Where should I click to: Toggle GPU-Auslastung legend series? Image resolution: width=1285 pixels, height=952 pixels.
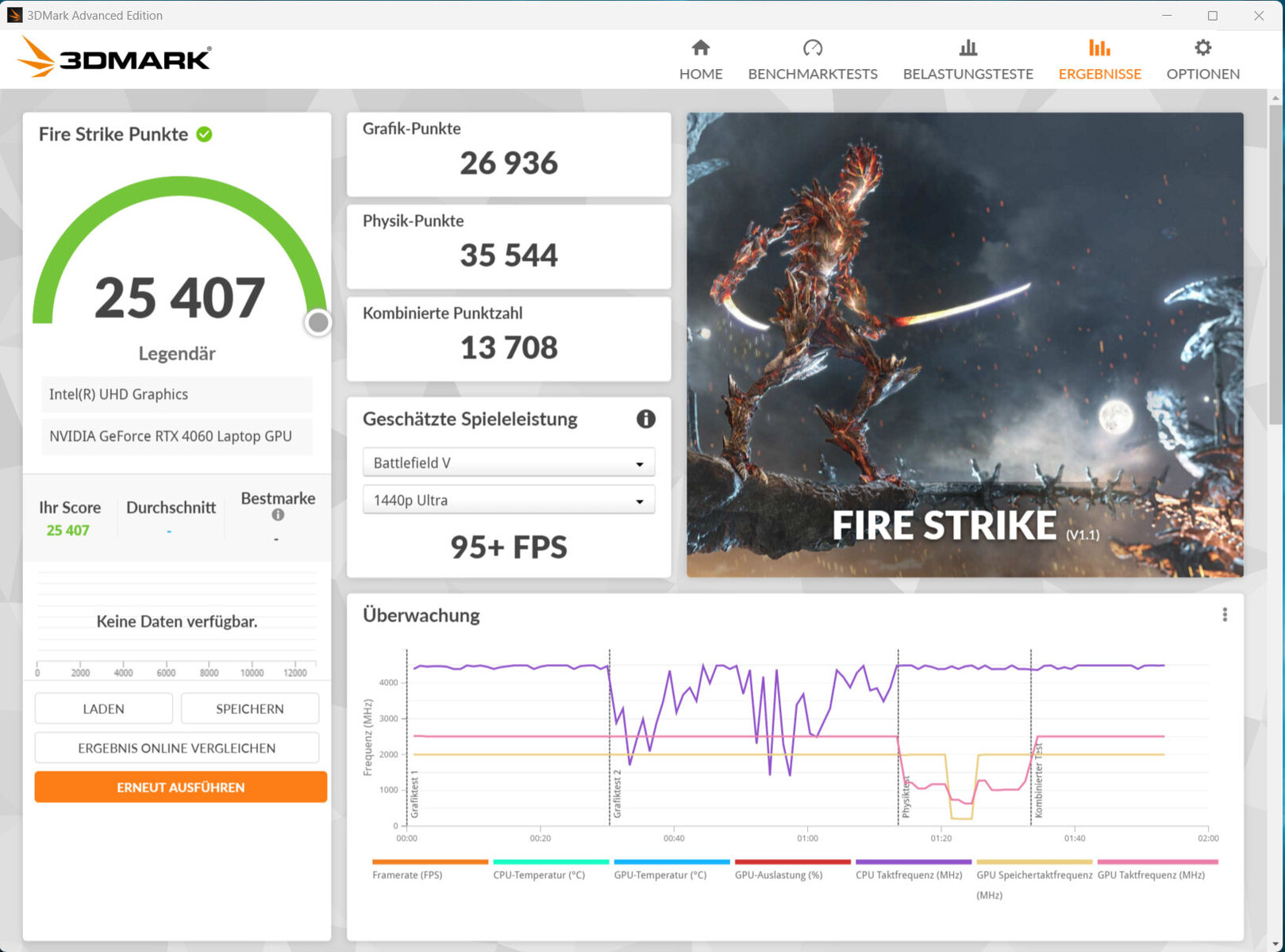tap(792, 869)
